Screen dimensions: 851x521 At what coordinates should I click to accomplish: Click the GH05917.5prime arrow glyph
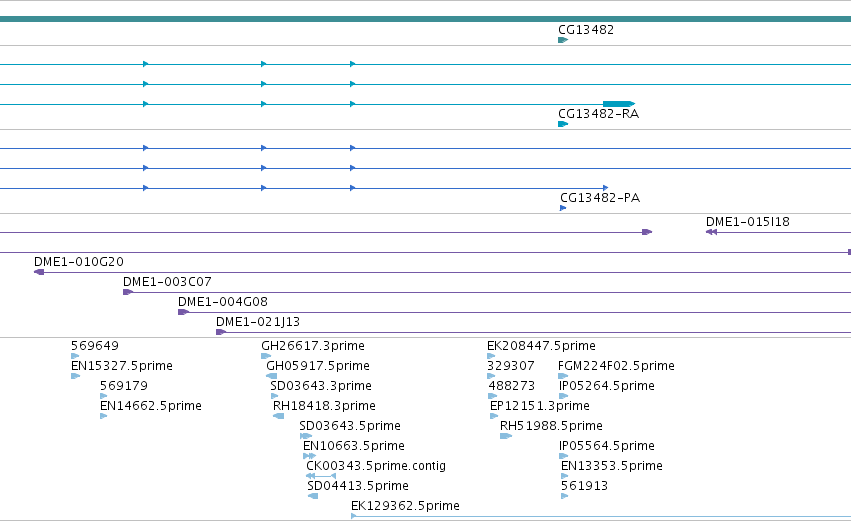pos(271,376)
